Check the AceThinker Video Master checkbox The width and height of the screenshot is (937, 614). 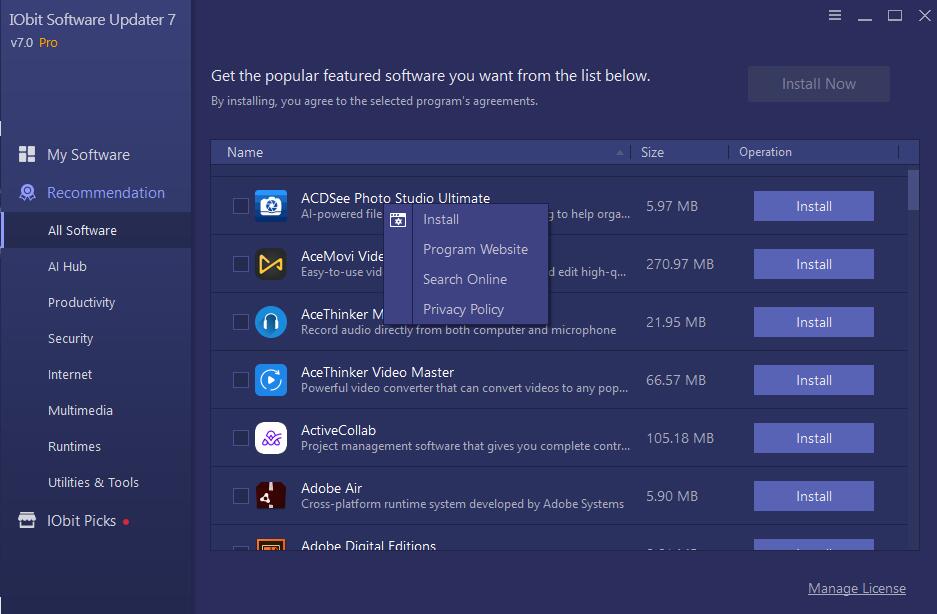click(x=241, y=380)
